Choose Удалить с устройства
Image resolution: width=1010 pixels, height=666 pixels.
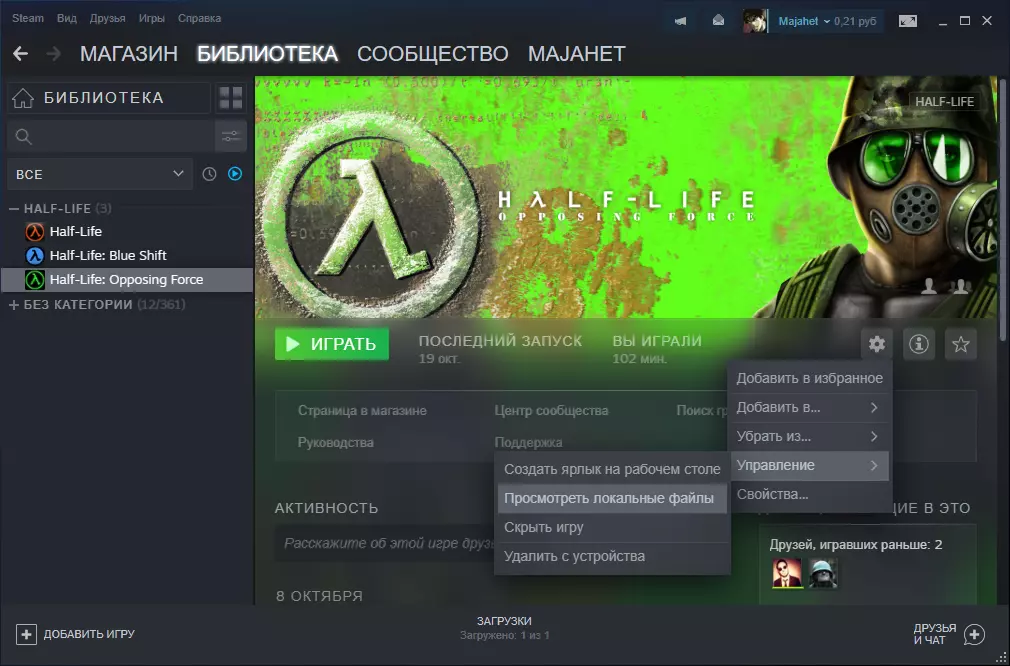pos(612,557)
